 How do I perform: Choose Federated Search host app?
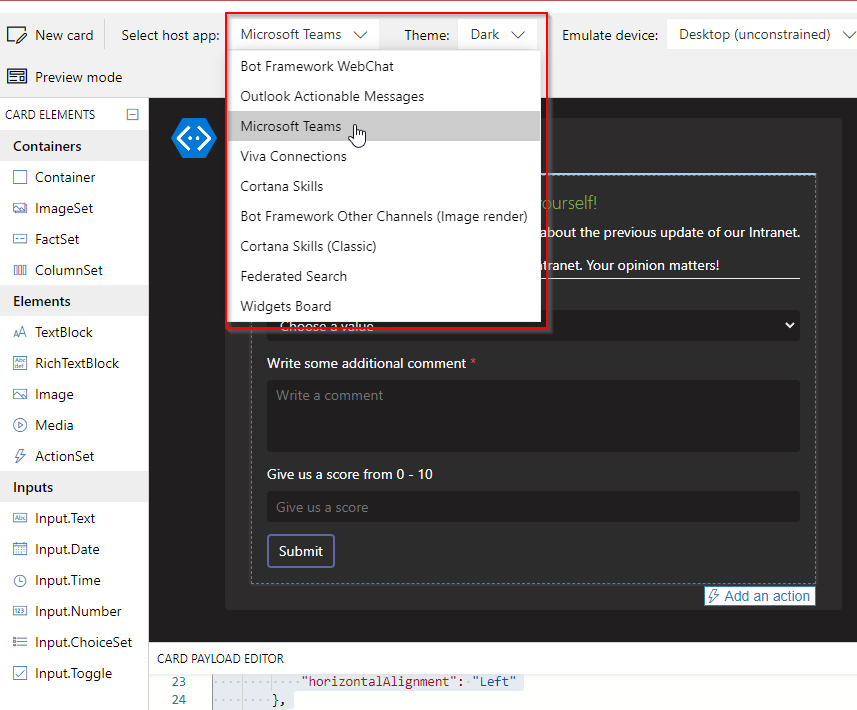384,277
